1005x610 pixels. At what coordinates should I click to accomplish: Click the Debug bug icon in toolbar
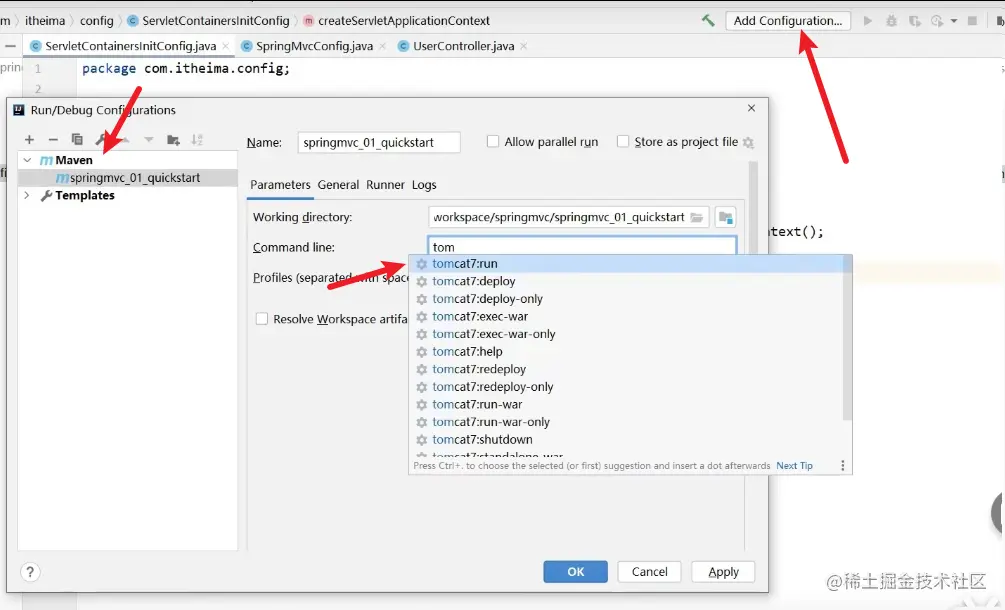coord(891,21)
